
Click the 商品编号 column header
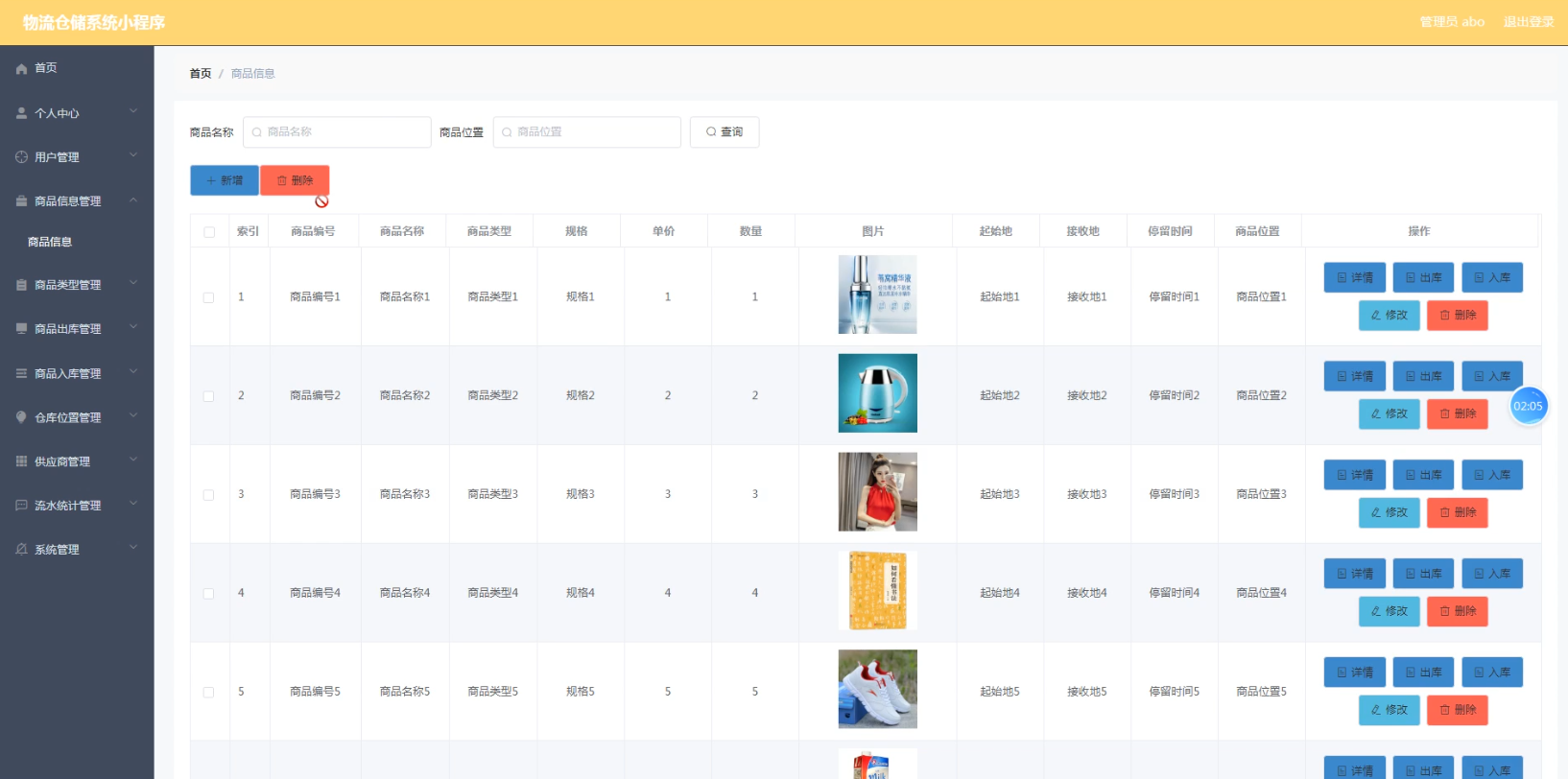[x=313, y=231]
